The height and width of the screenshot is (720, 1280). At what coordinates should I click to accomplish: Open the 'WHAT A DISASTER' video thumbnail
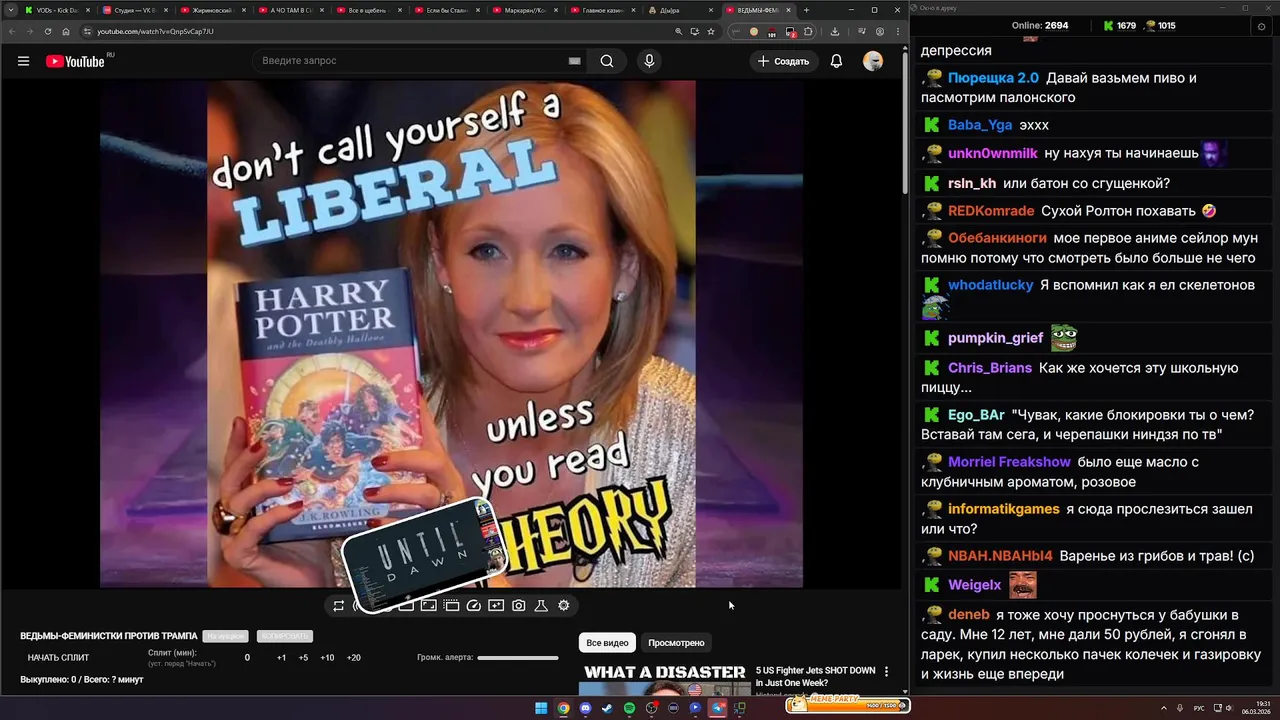(x=664, y=679)
